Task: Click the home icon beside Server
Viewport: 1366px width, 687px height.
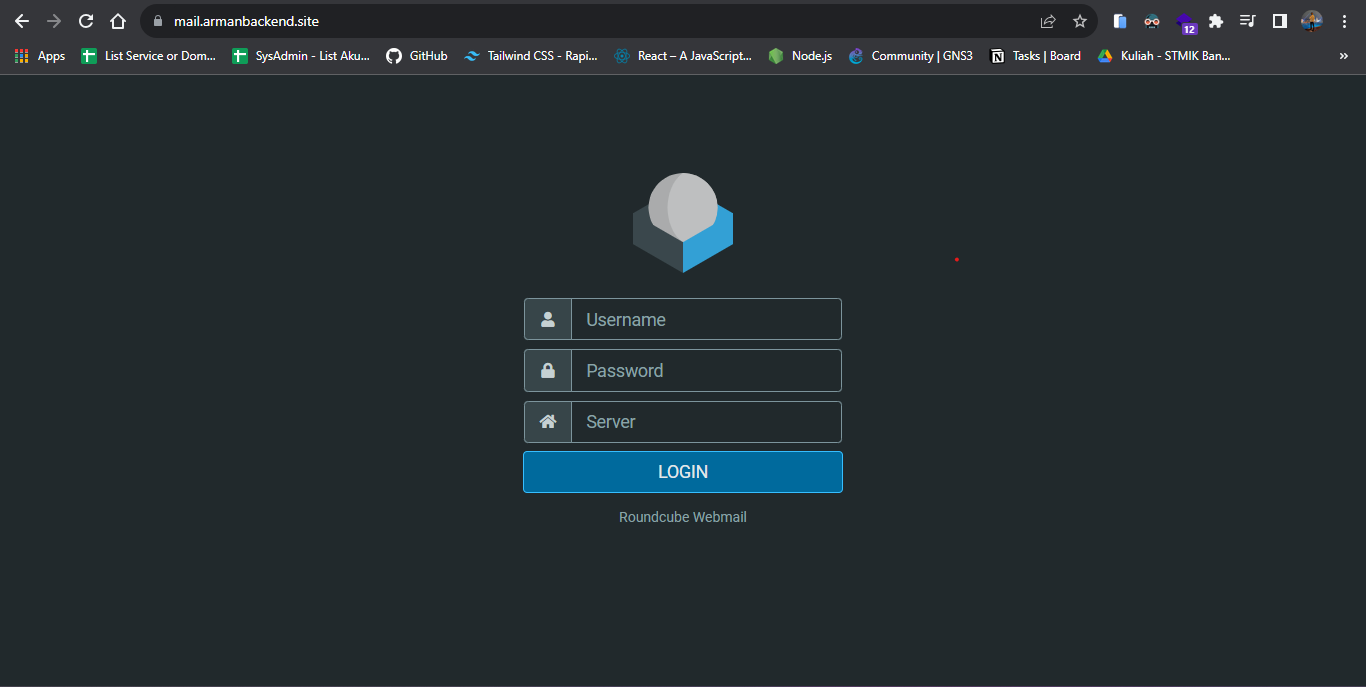Action: coord(548,422)
